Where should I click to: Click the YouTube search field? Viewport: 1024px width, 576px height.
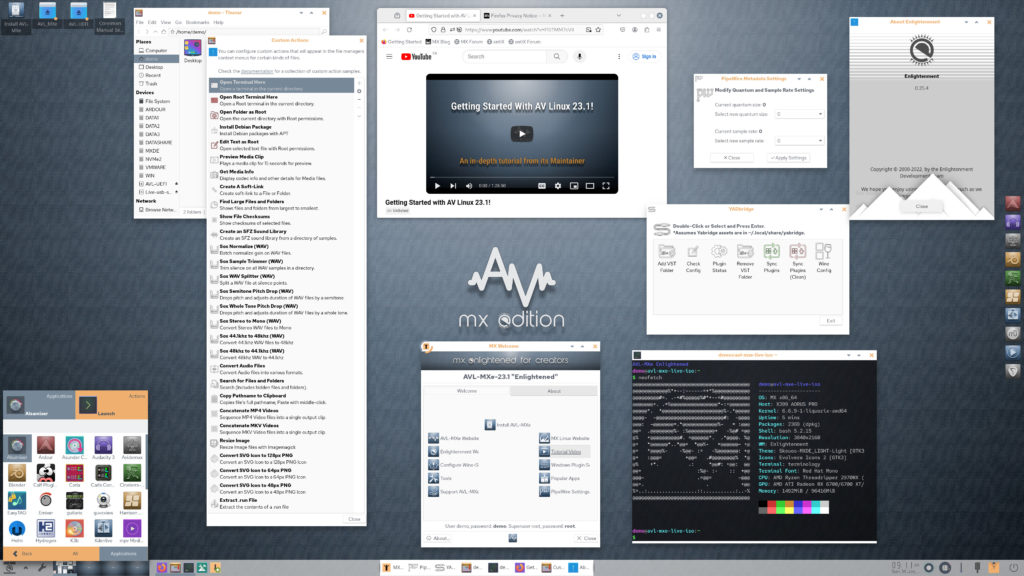pos(505,57)
